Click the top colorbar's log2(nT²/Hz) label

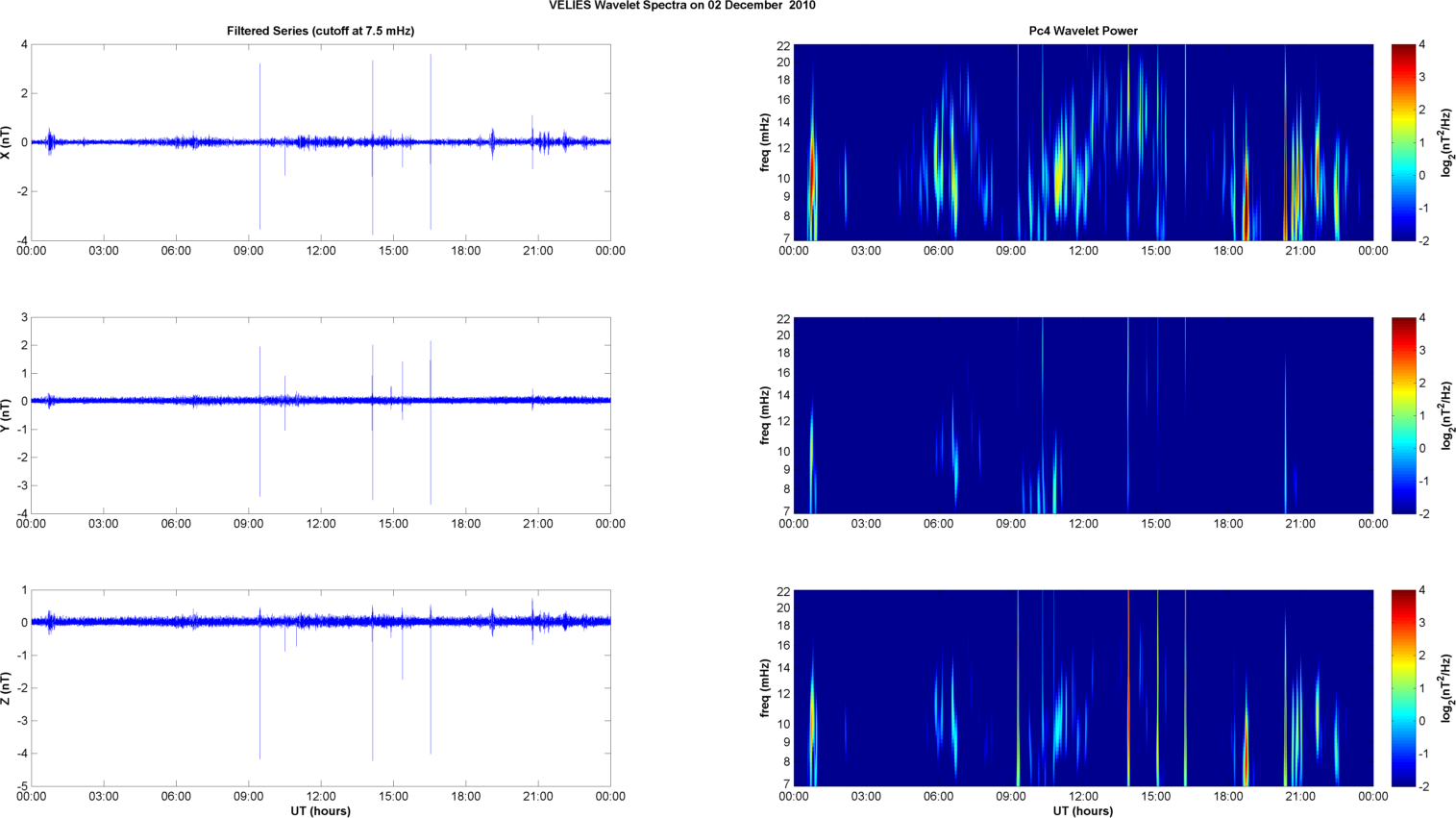(1446, 142)
